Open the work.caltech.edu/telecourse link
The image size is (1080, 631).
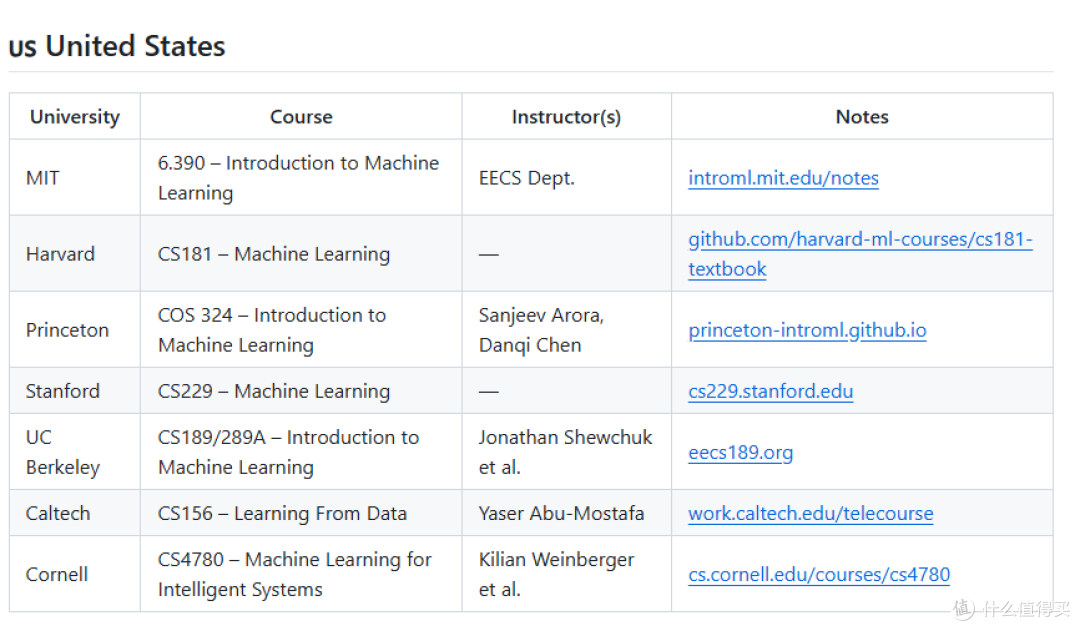[811, 513]
